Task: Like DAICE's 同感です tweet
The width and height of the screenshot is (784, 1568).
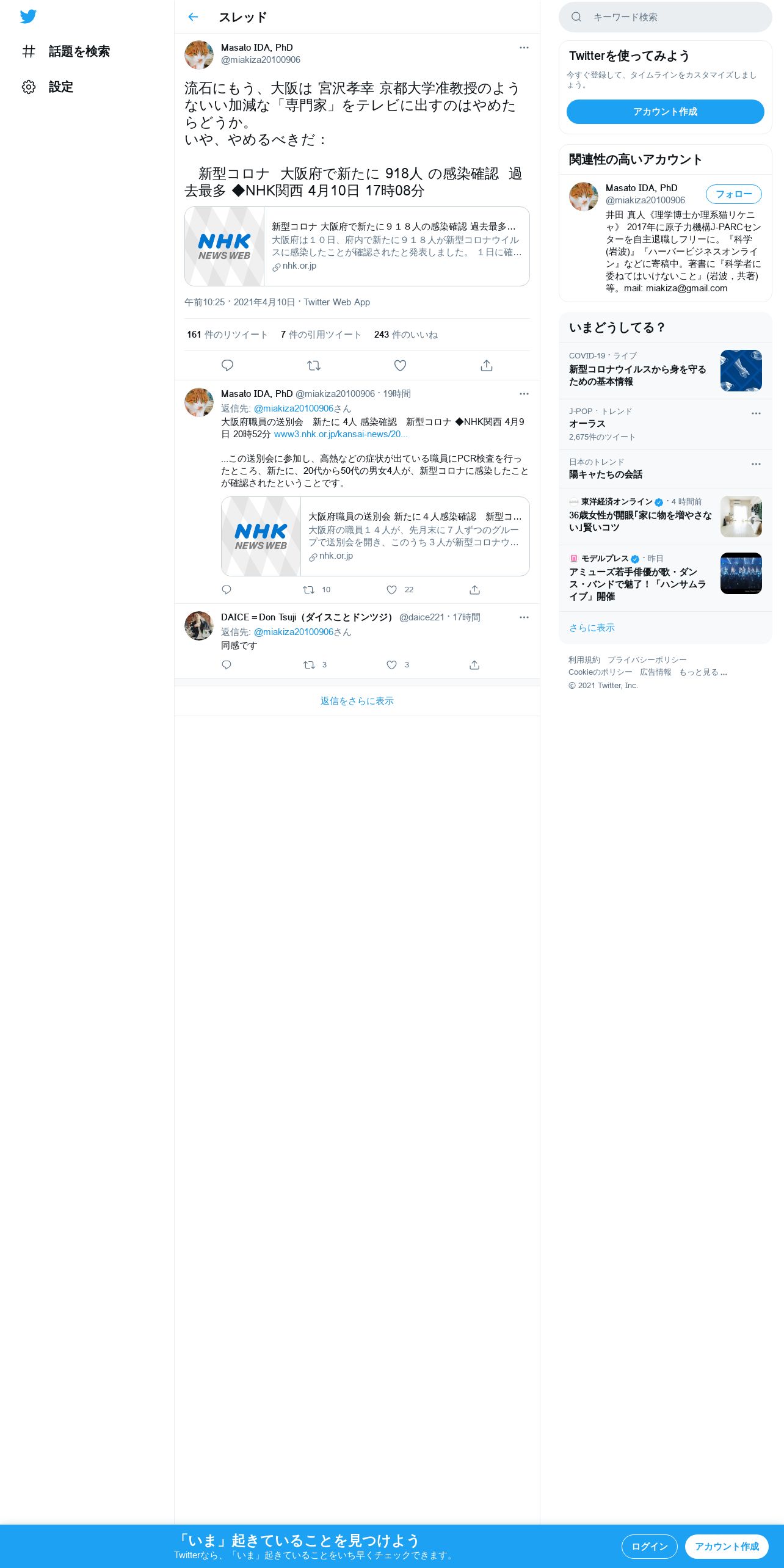Action: click(x=397, y=665)
